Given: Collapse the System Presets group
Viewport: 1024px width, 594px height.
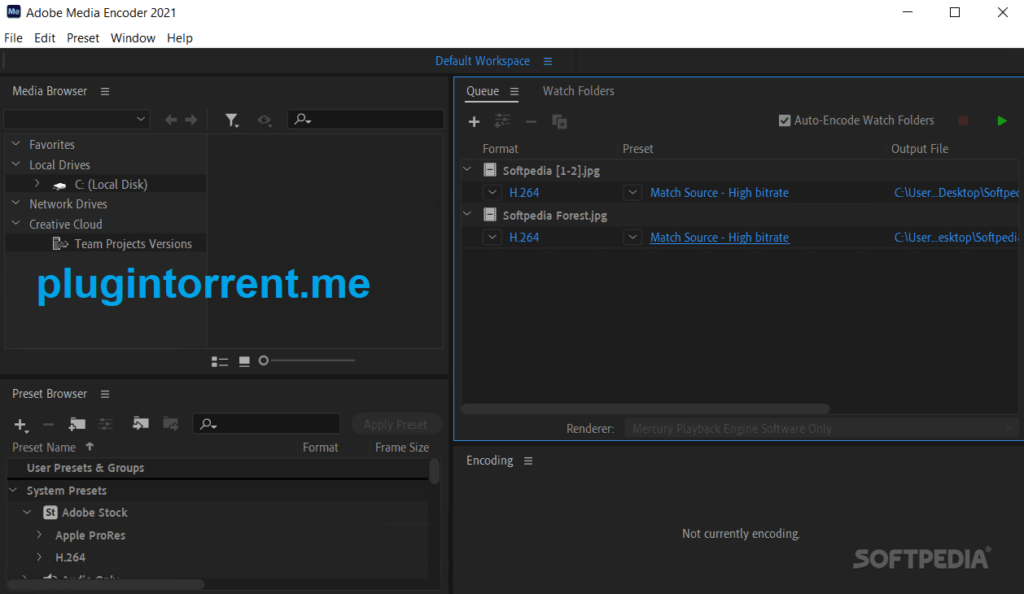Looking at the screenshot, I should point(13,490).
